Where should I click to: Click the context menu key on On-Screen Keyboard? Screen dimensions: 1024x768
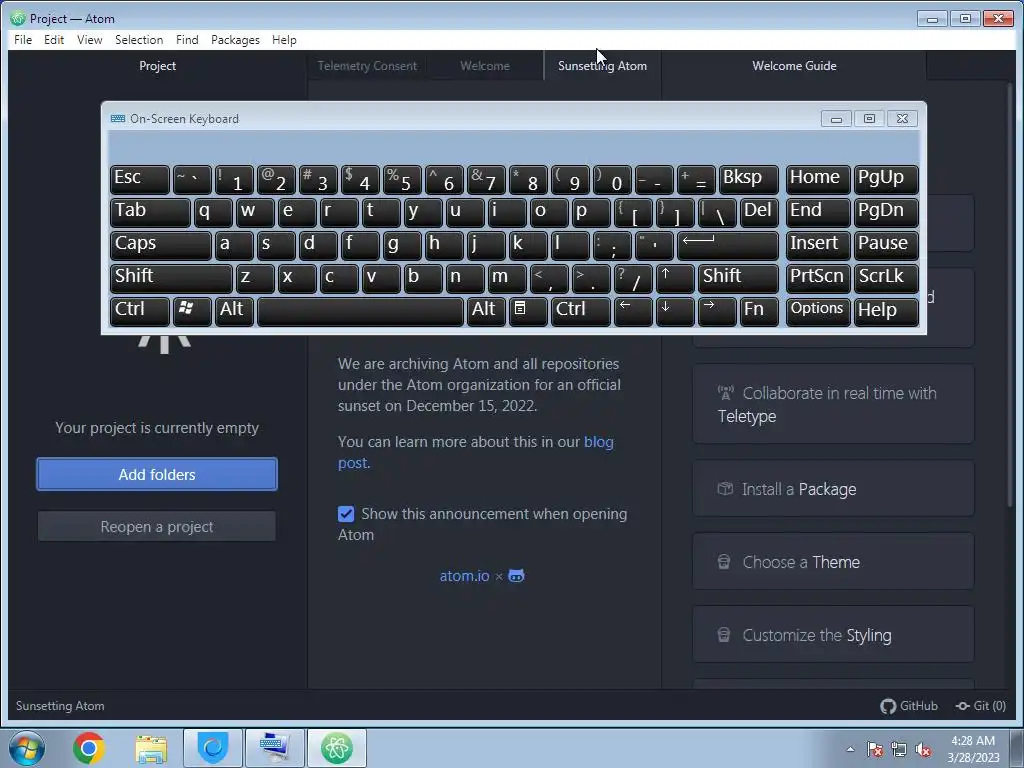click(528, 311)
